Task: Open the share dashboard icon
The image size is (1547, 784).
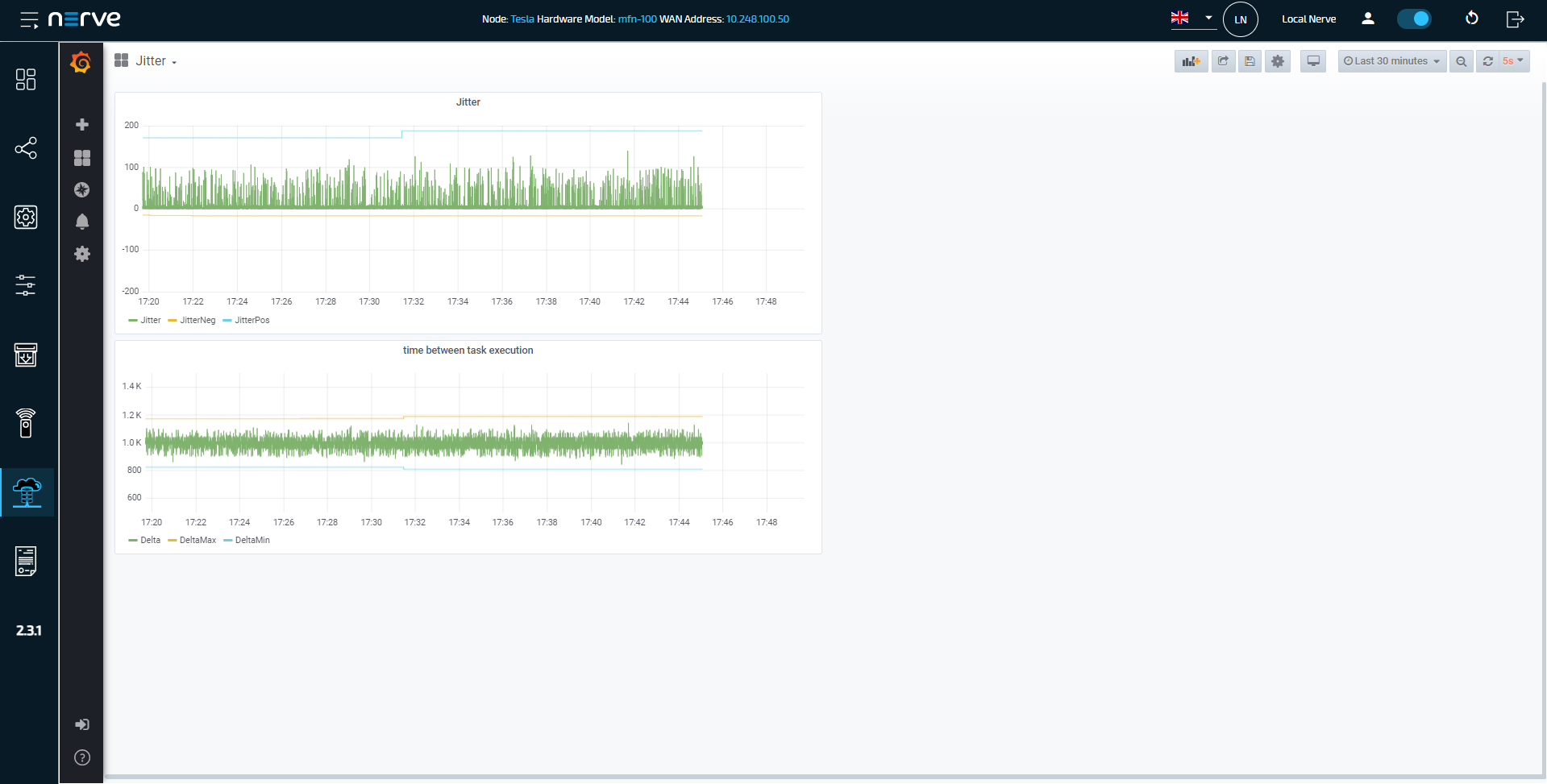Action: coord(1222,60)
